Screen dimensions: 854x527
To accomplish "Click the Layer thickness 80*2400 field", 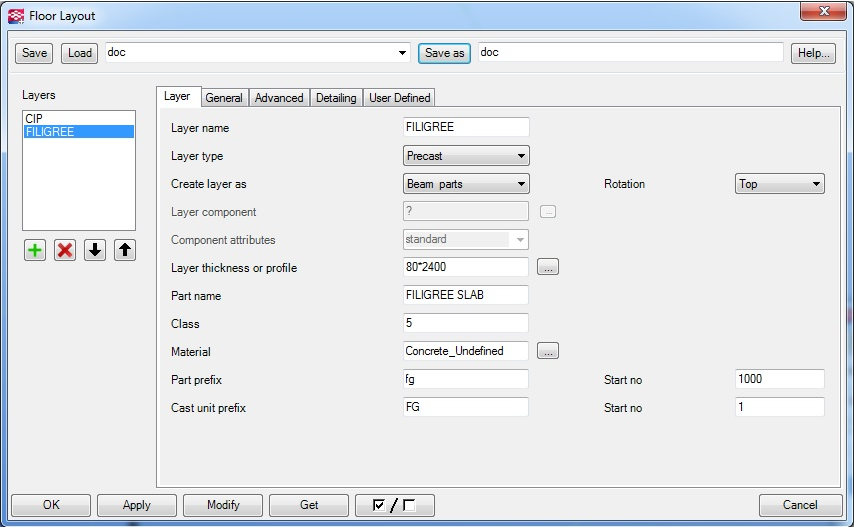I will [466, 267].
